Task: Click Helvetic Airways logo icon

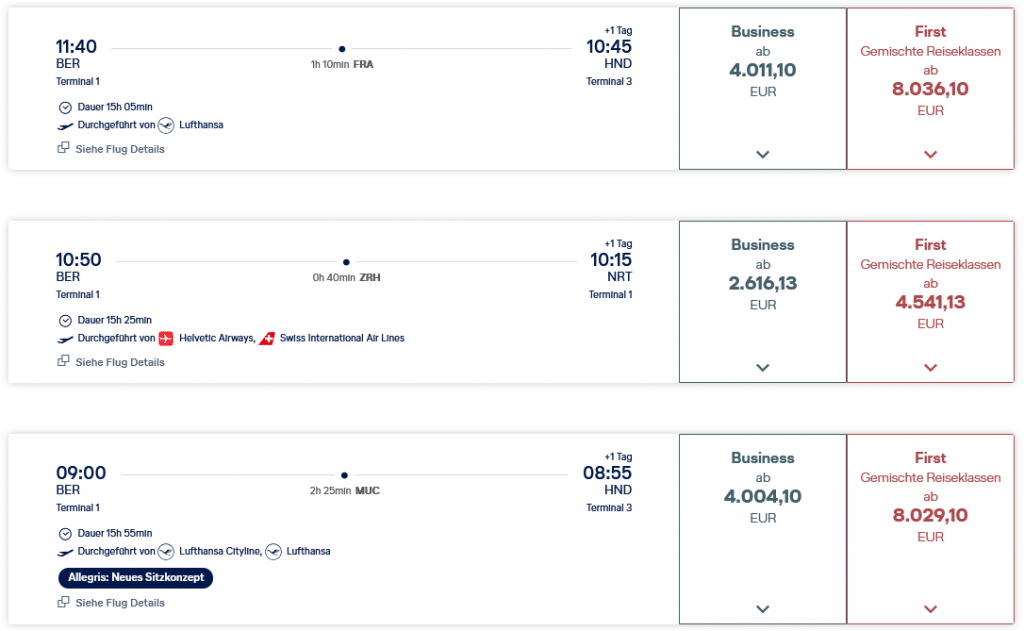Action: [x=166, y=338]
